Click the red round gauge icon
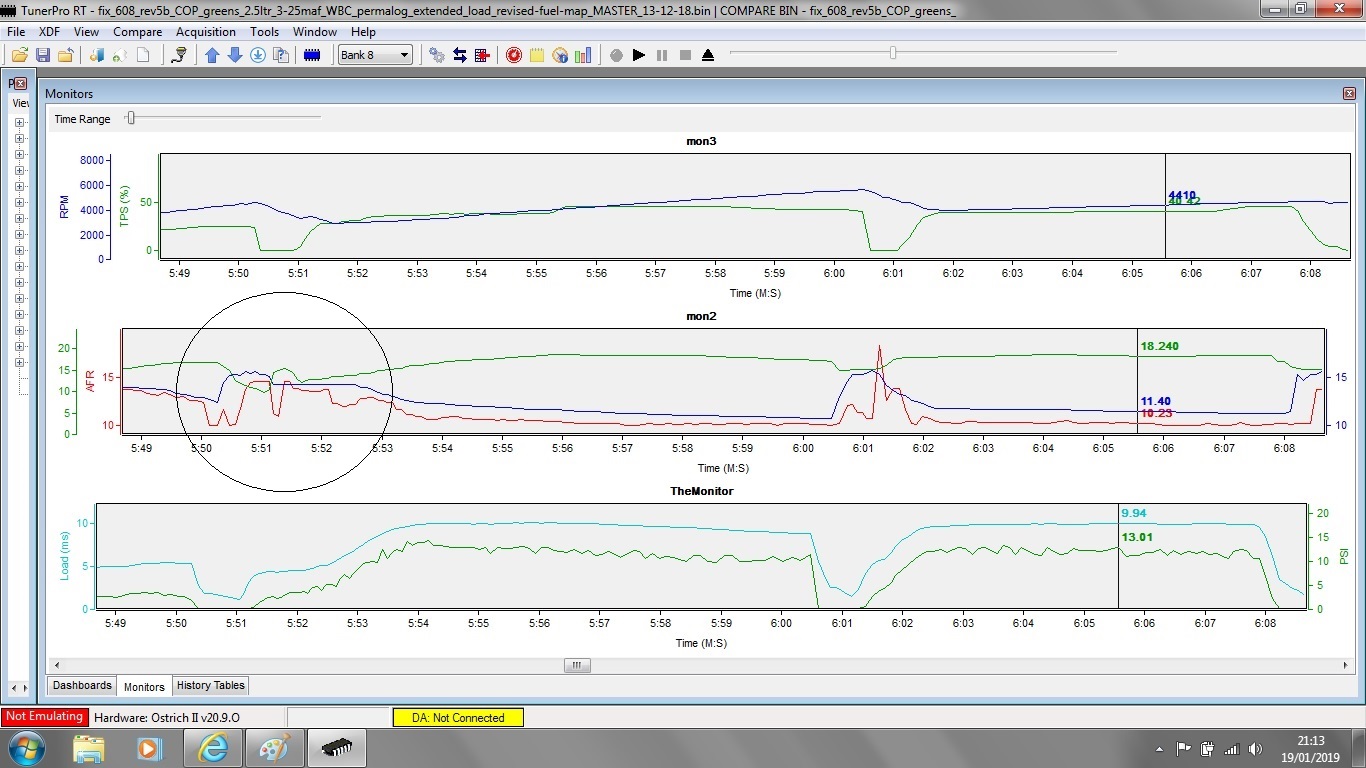1366x768 pixels. pos(514,55)
